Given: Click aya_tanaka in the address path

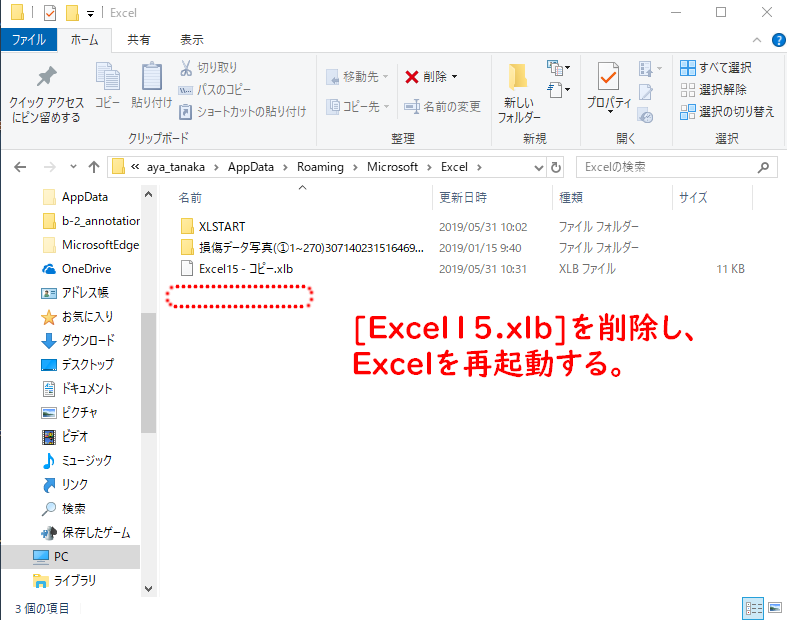Looking at the screenshot, I should tap(176, 167).
